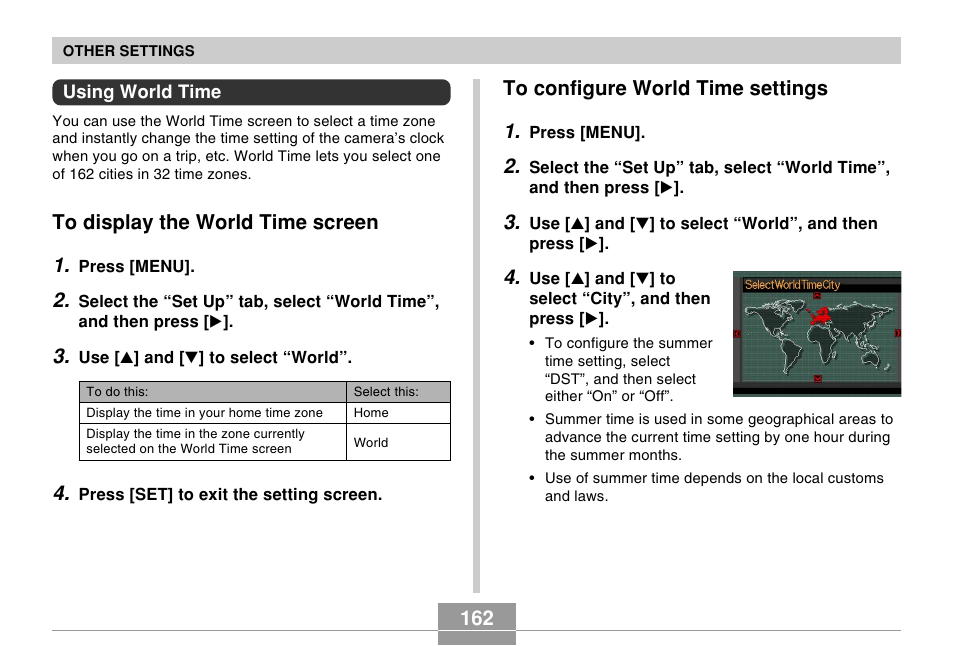This screenshot has width=954, height=646.
Task: Click 'Select World Time City' text in map image
Action: (792, 285)
